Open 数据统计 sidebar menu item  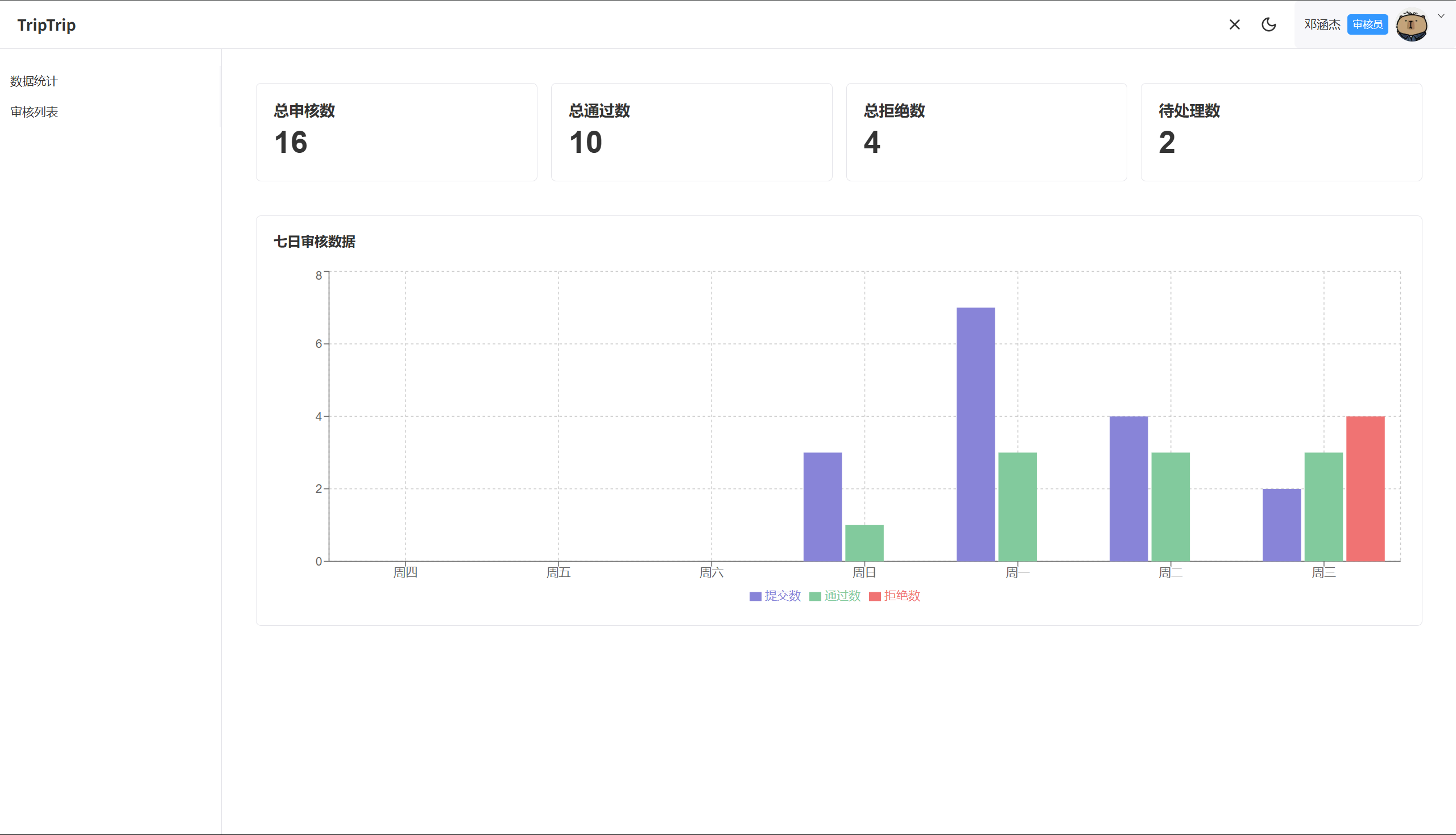point(34,81)
